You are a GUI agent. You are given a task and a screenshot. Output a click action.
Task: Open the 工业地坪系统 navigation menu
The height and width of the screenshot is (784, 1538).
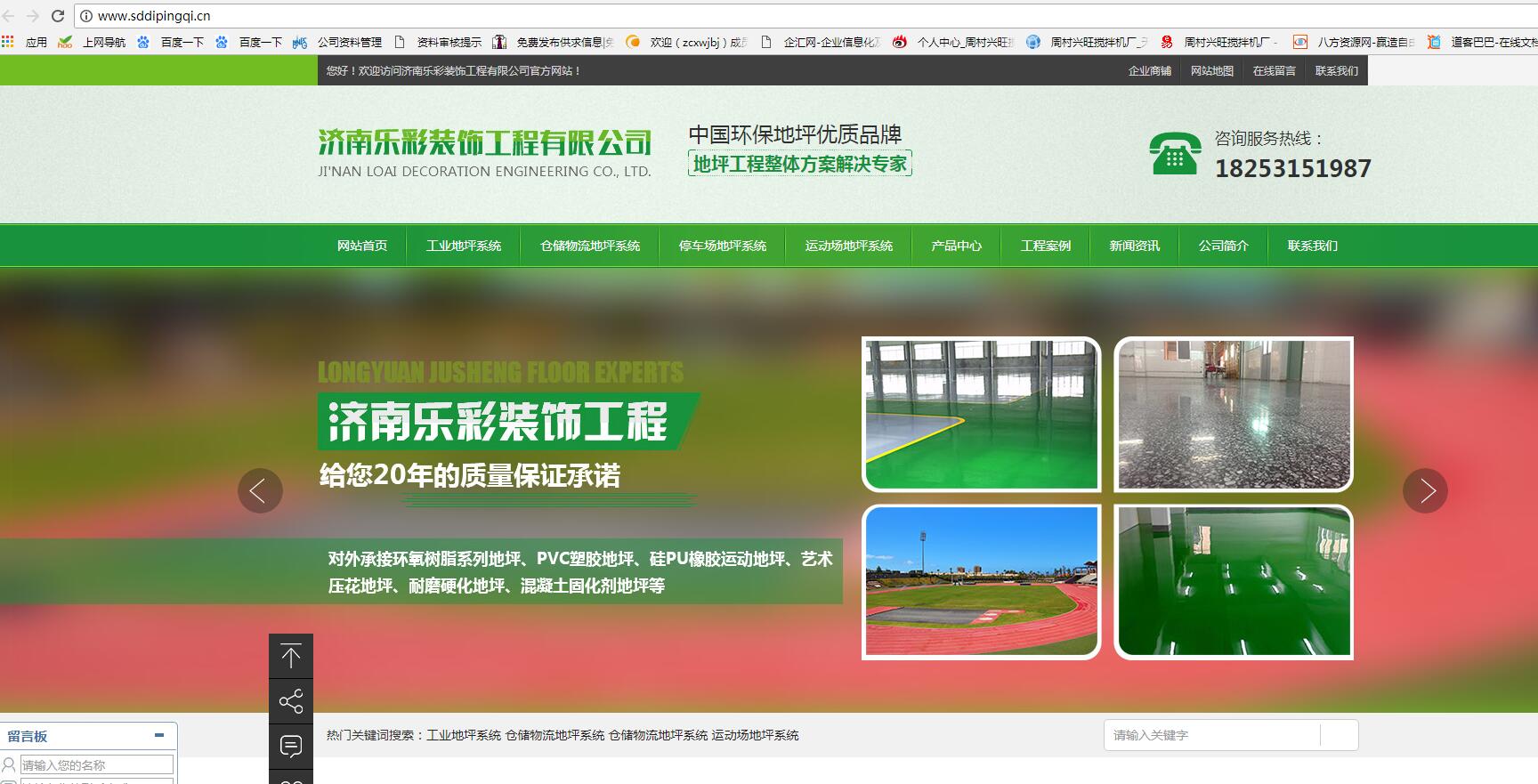(x=463, y=246)
